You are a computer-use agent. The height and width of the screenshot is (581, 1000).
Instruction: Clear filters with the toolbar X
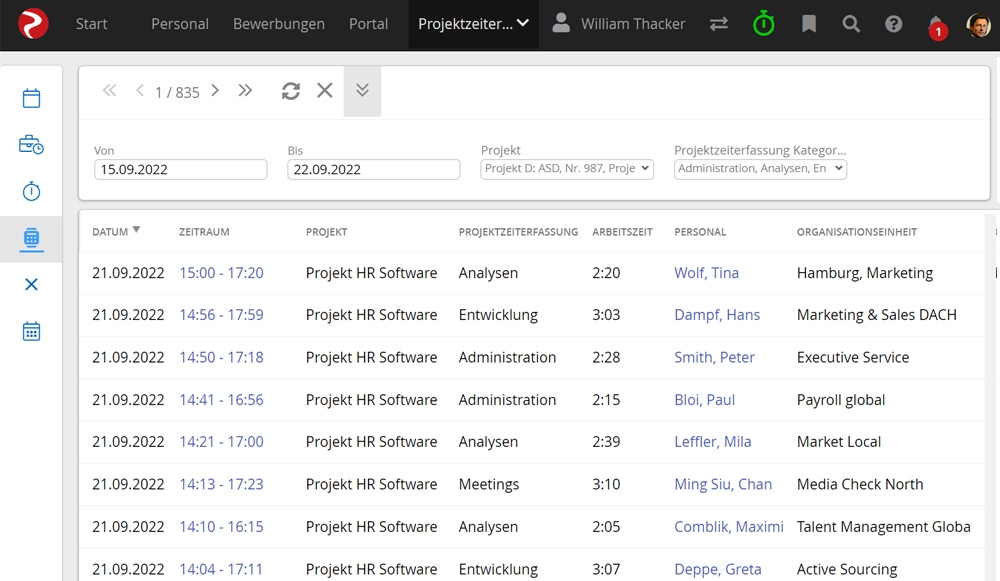click(x=325, y=91)
